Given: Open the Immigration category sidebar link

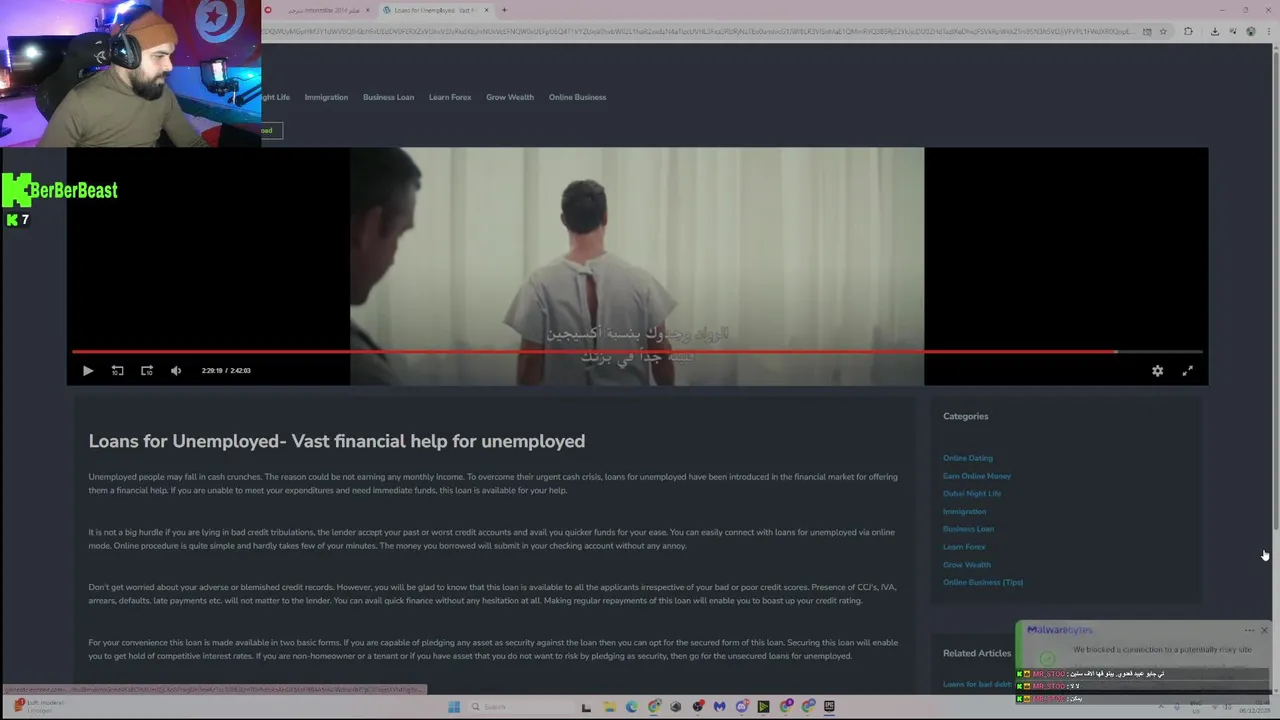Looking at the screenshot, I should [x=964, y=511].
